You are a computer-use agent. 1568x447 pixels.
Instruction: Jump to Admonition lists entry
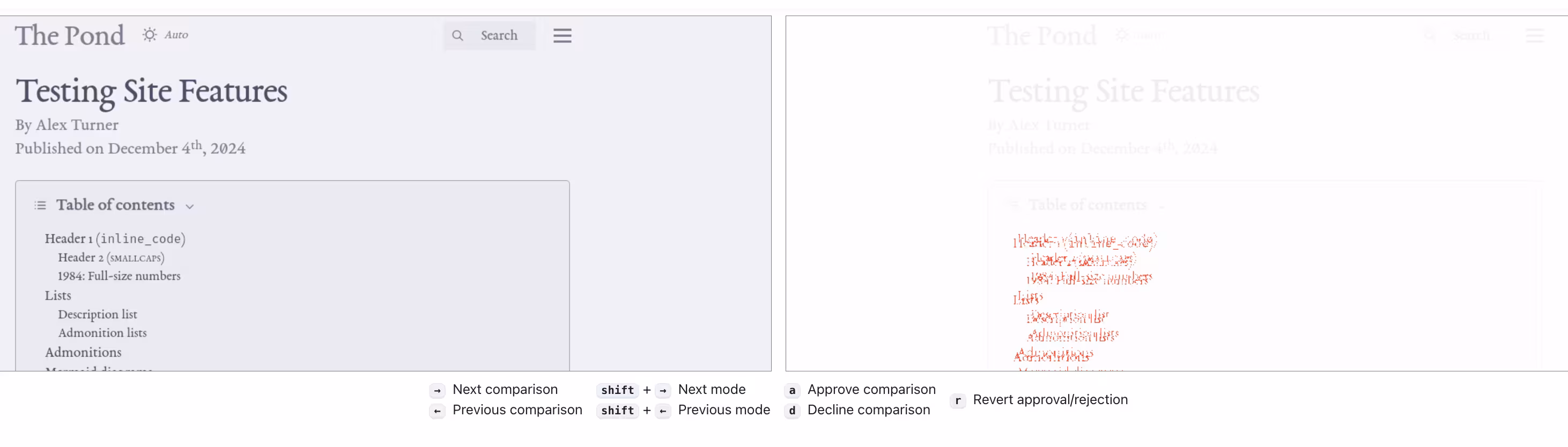[102, 333]
